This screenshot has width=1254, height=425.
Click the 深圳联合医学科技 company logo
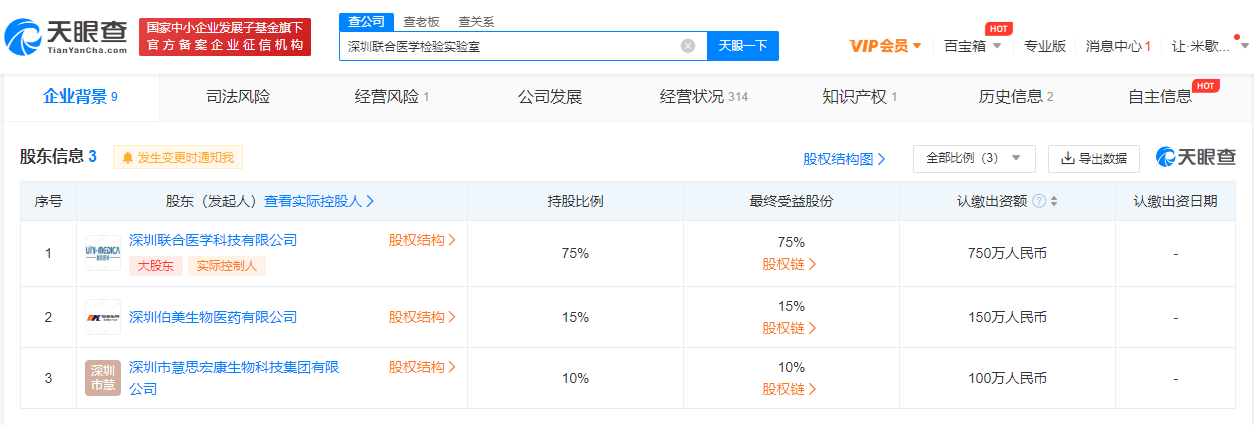(103, 253)
